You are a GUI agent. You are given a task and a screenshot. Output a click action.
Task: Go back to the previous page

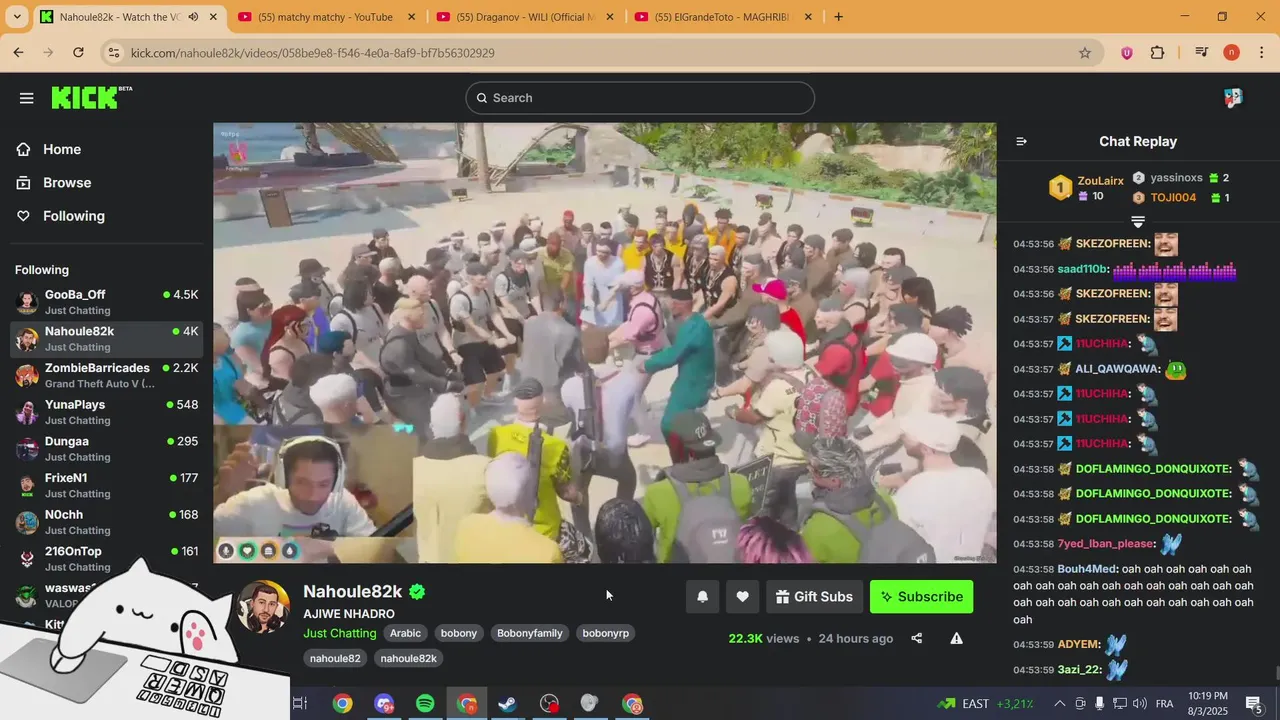click(18, 53)
